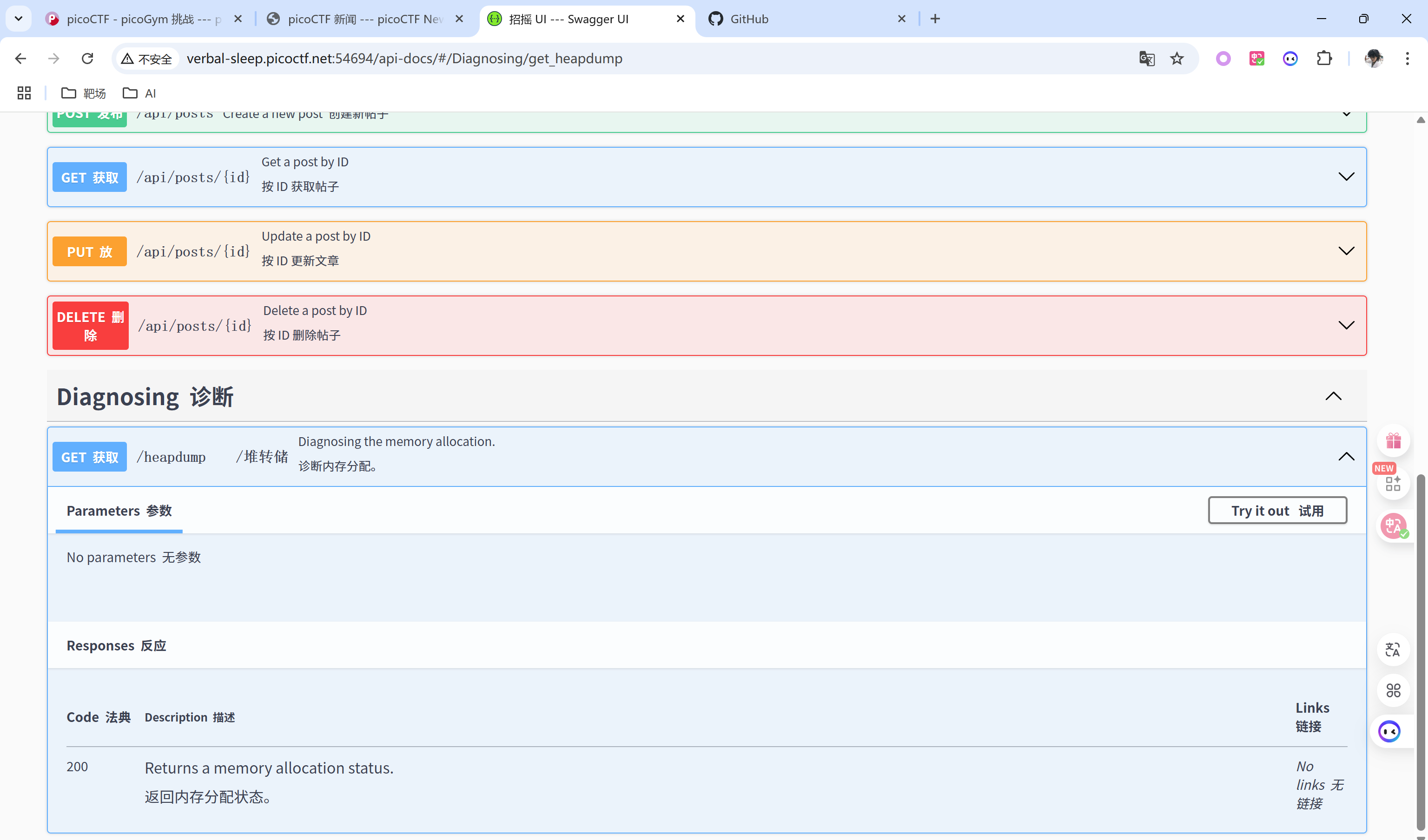Click the floating gift box icon

(1394, 440)
